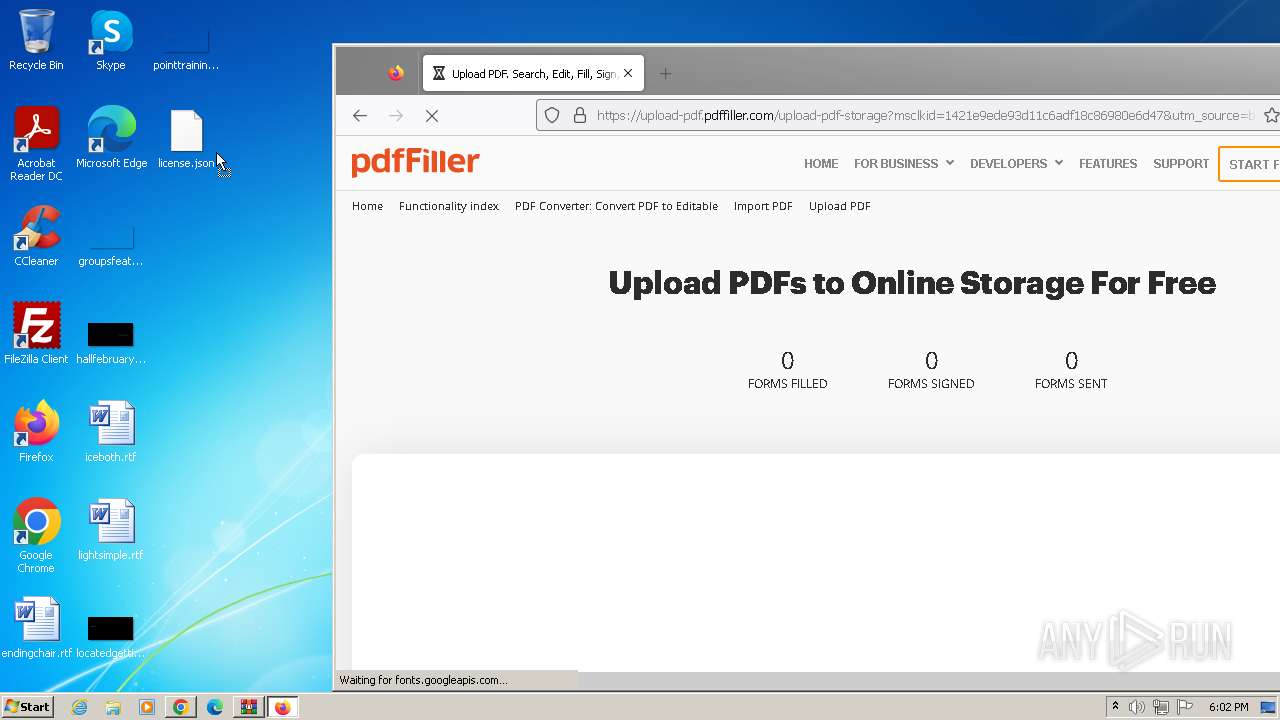Select the endingchair.rtf document icon

(37, 628)
